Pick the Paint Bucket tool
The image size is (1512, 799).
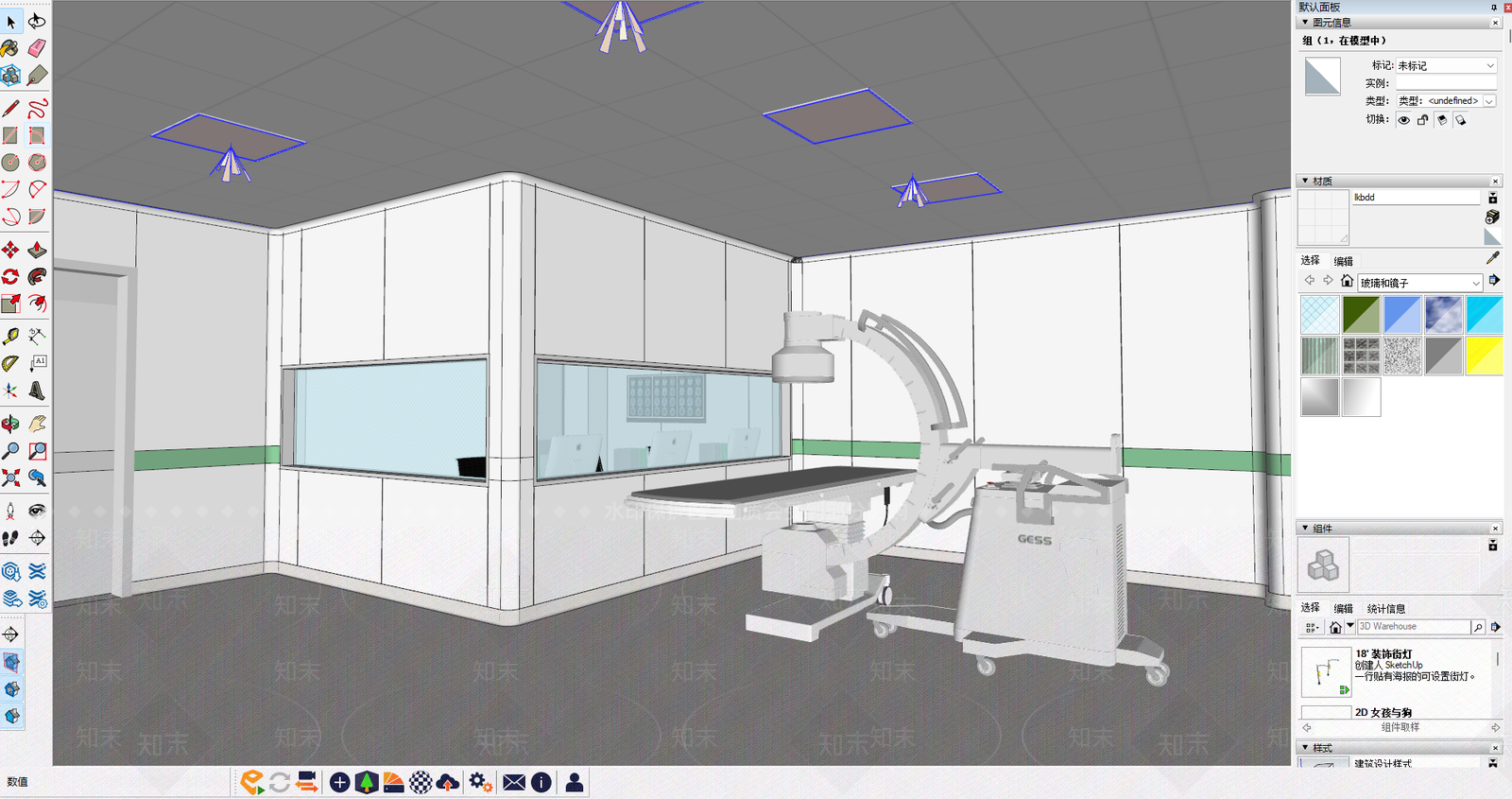10,47
